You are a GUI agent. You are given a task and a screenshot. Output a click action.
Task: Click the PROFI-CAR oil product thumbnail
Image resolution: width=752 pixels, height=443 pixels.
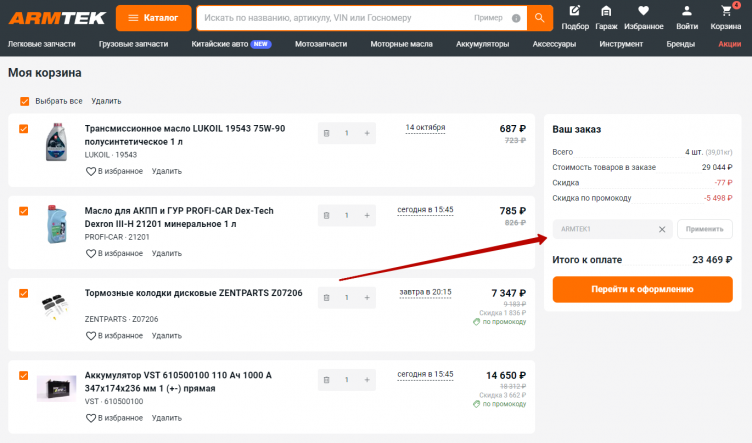[56, 224]
